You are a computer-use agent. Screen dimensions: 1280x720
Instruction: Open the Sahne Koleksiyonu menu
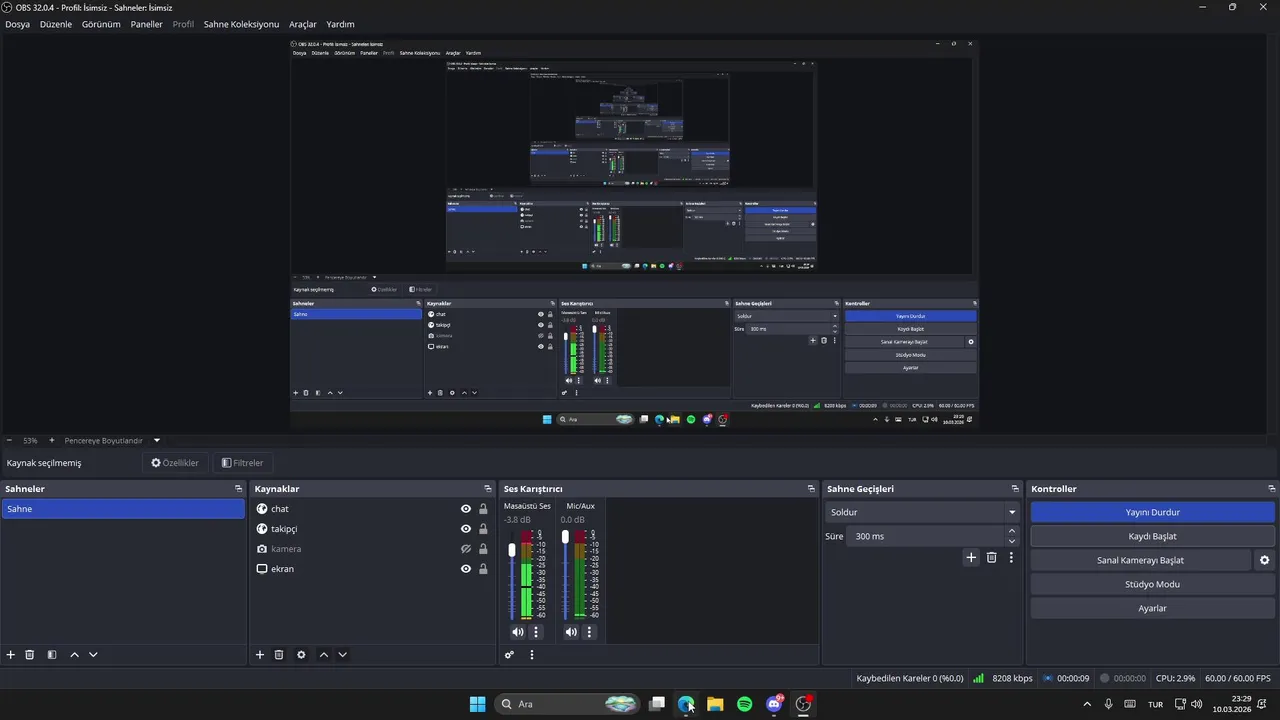241,24
